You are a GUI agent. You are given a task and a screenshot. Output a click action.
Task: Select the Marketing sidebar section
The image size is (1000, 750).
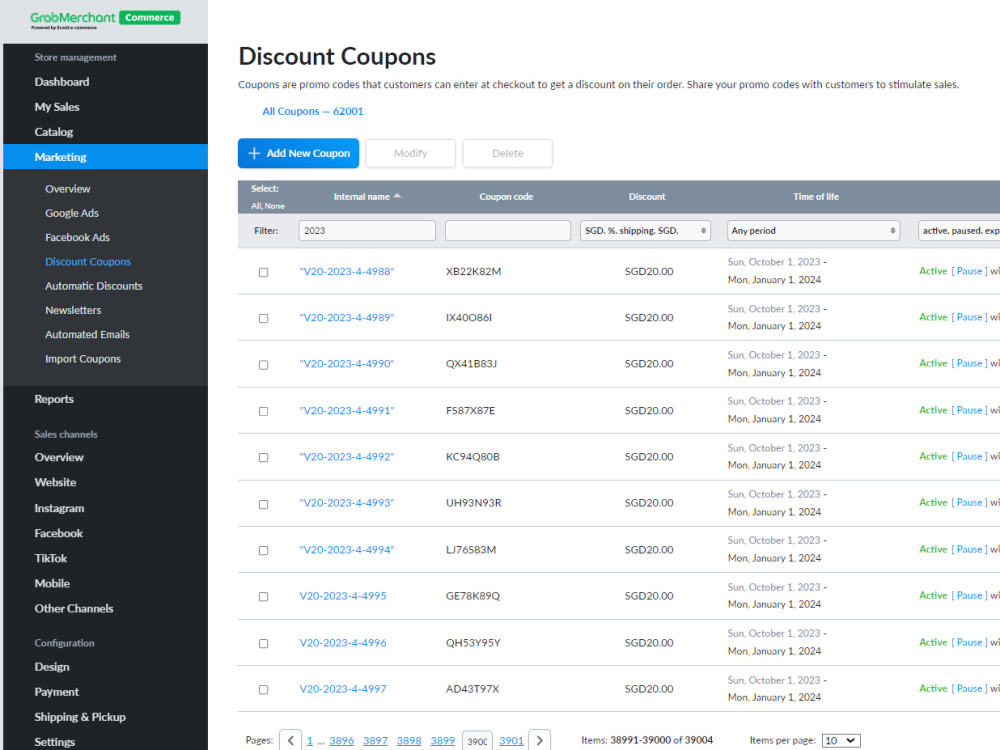click(105, 157)
